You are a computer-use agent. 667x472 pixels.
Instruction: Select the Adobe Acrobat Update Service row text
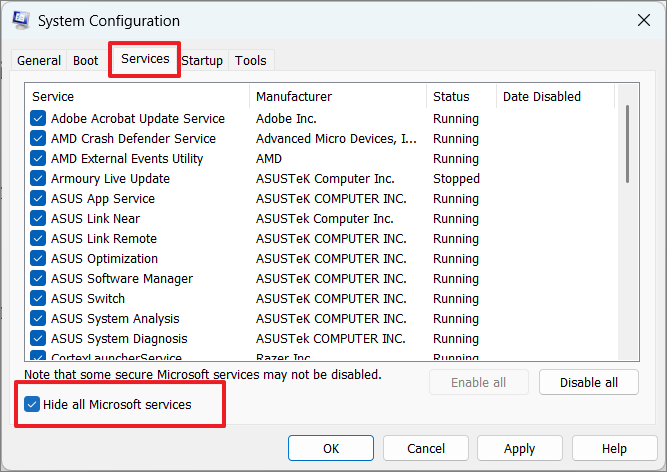138,119
